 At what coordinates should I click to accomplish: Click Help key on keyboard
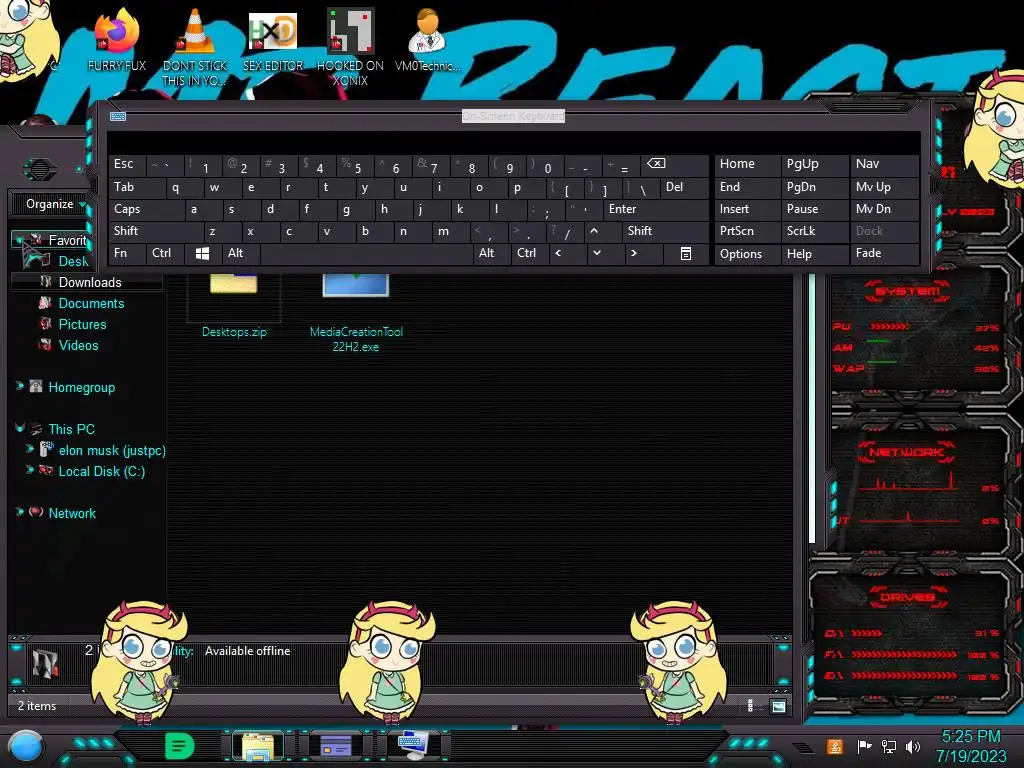click(814, 253)
